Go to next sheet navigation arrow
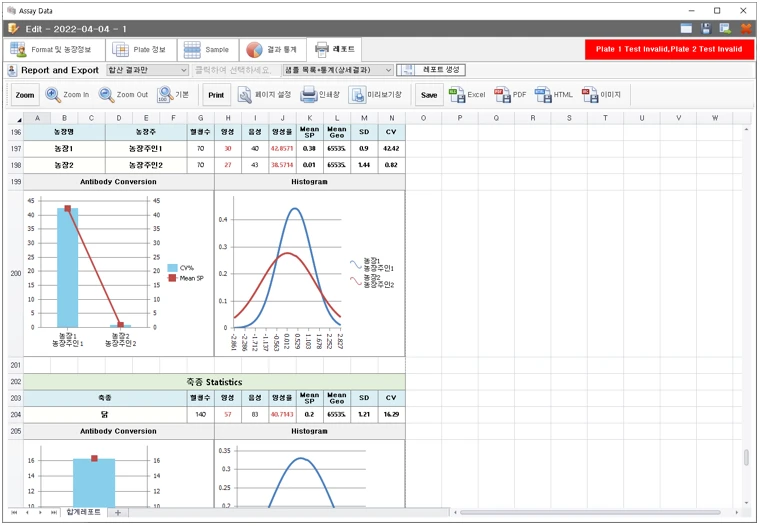Viewport: 760px width, 526px height. (x=41, y=512)
